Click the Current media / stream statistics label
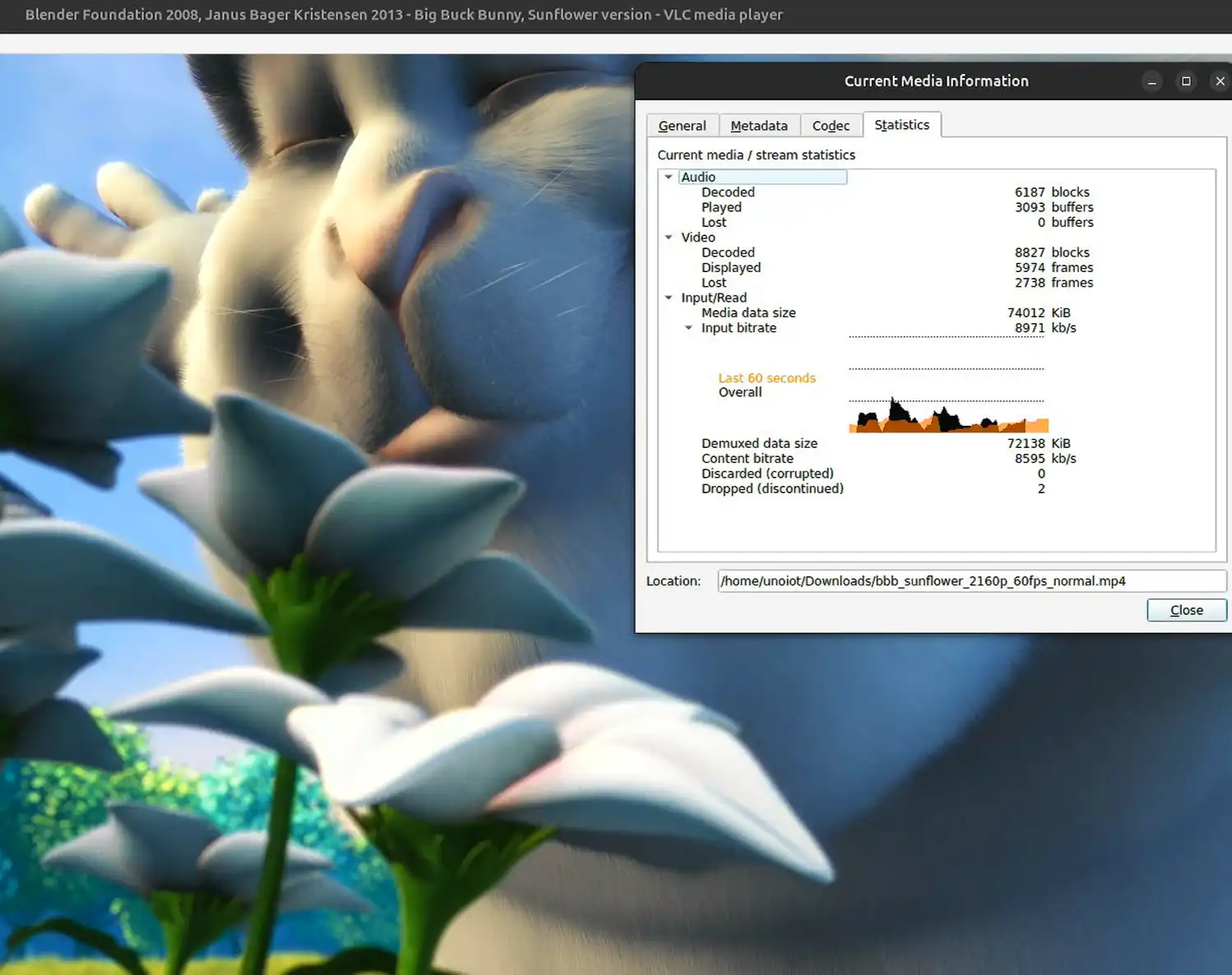 756,155
